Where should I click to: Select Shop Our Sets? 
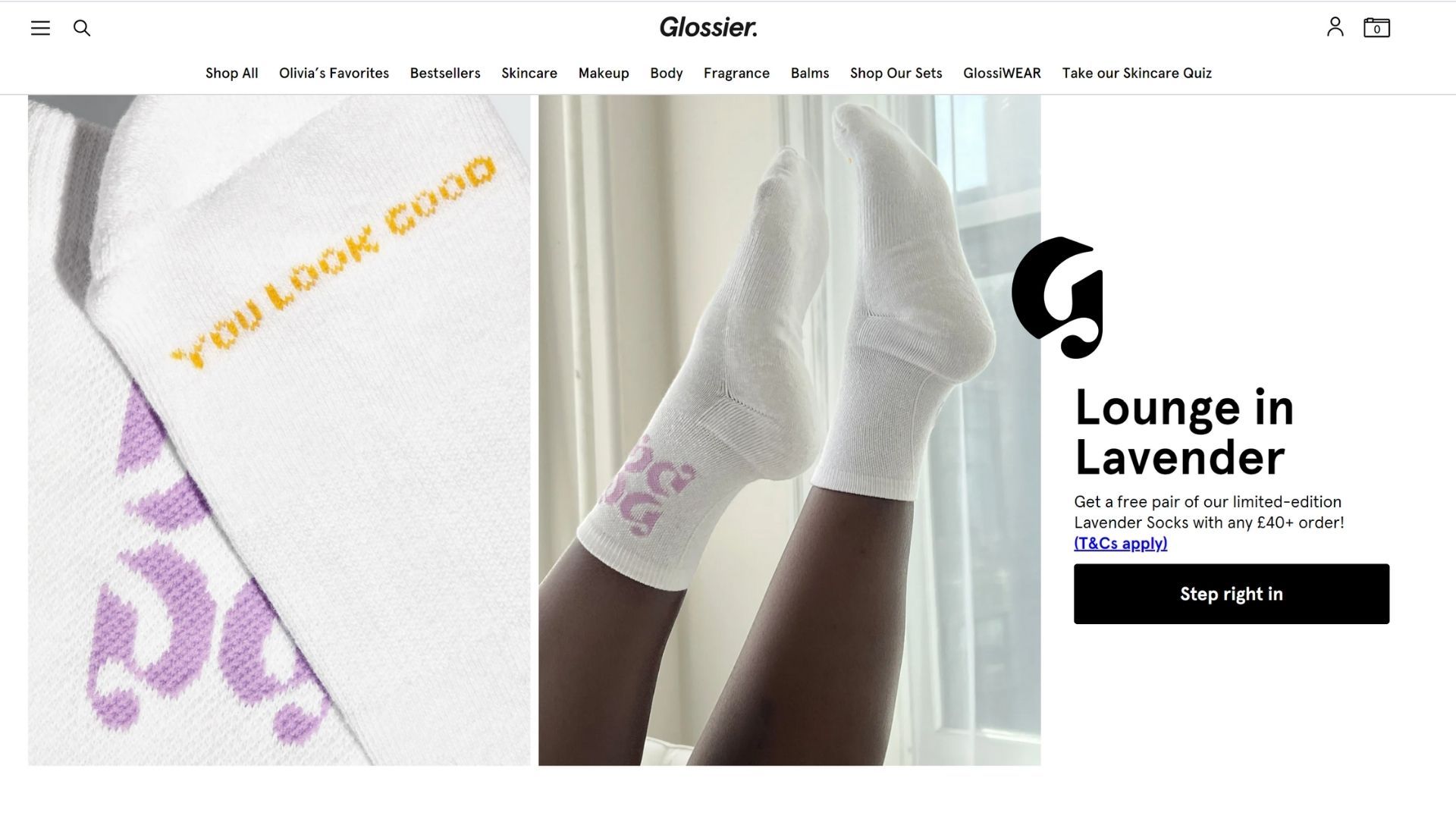(896, 74)
